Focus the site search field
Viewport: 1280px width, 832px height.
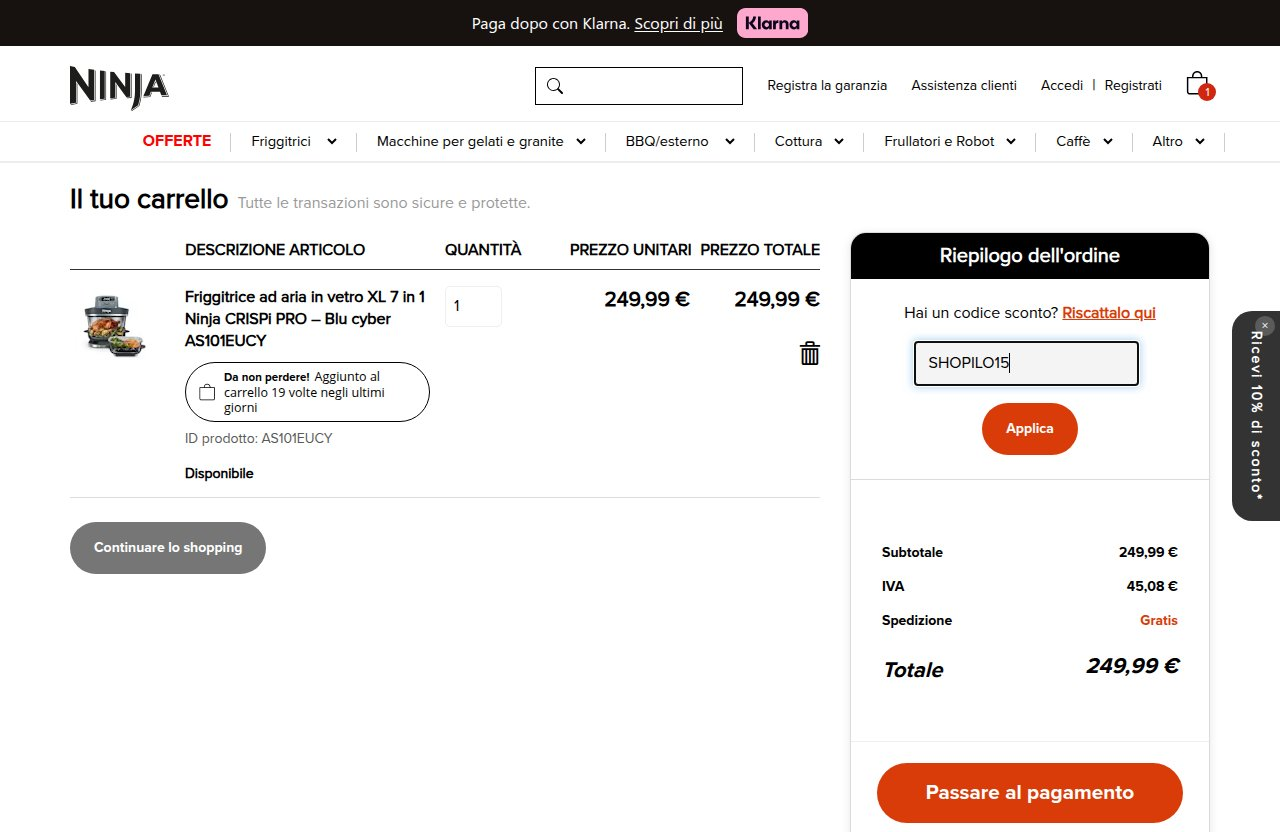(639, 86)
